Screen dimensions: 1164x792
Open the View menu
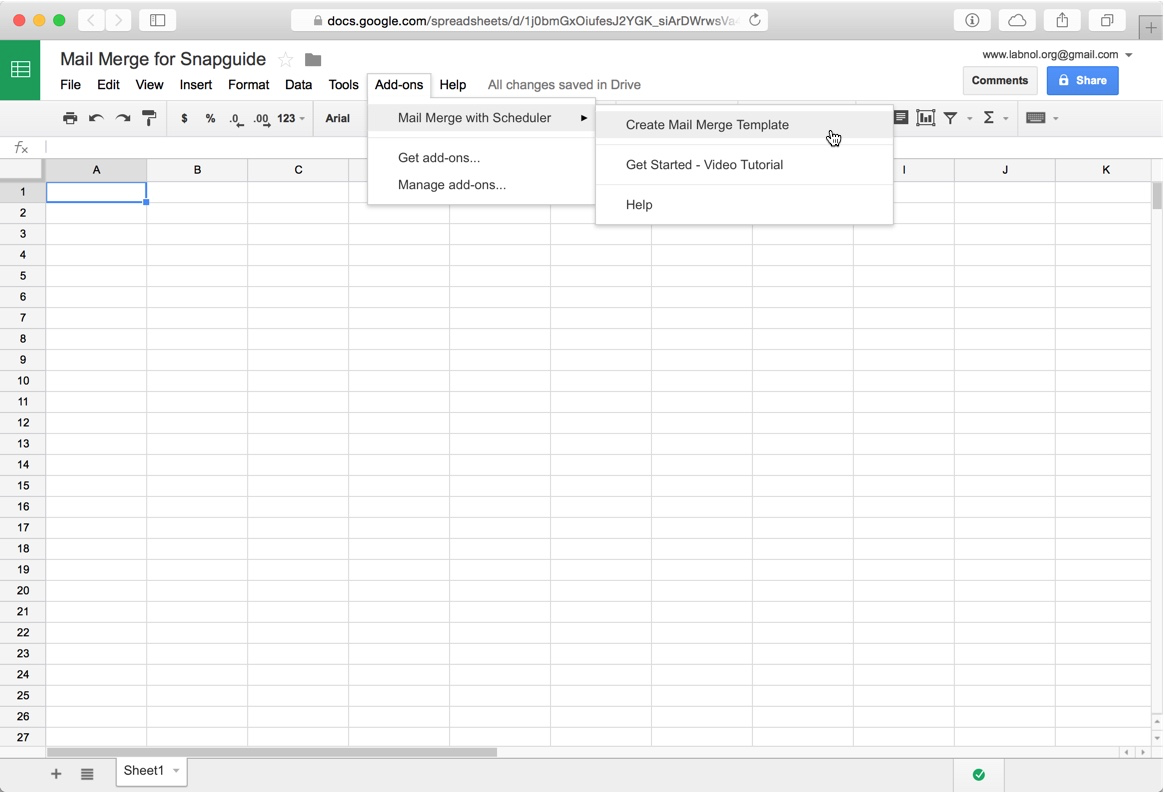coord(149,85)
